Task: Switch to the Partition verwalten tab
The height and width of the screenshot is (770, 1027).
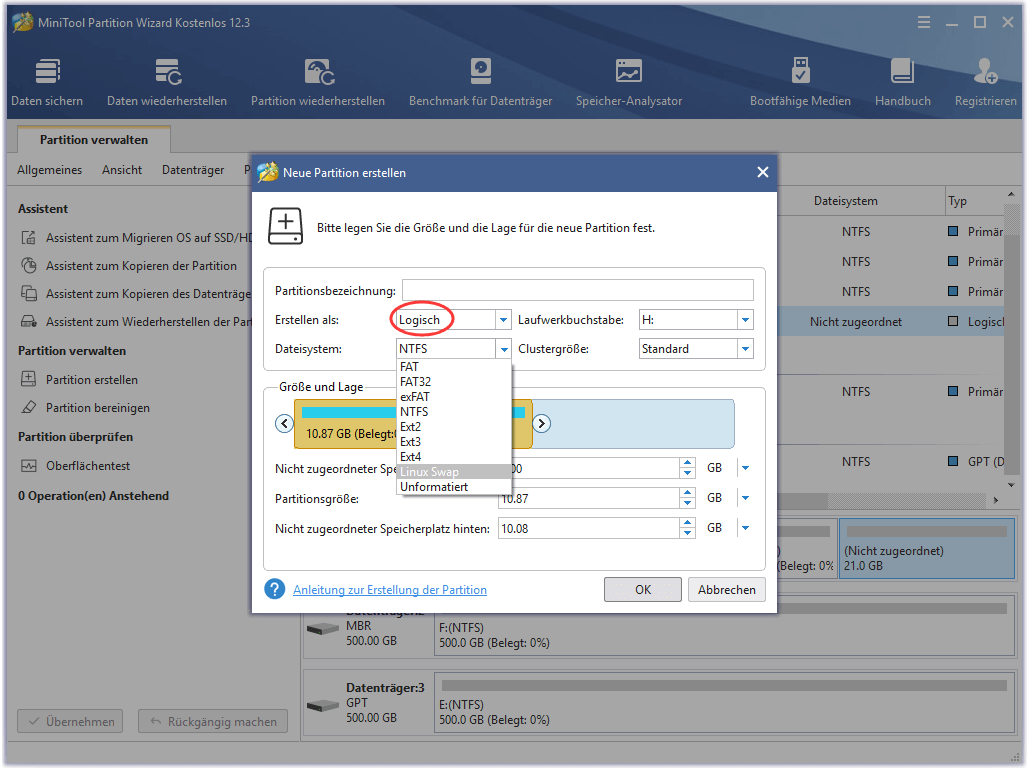Action: (x=94, y=140)
